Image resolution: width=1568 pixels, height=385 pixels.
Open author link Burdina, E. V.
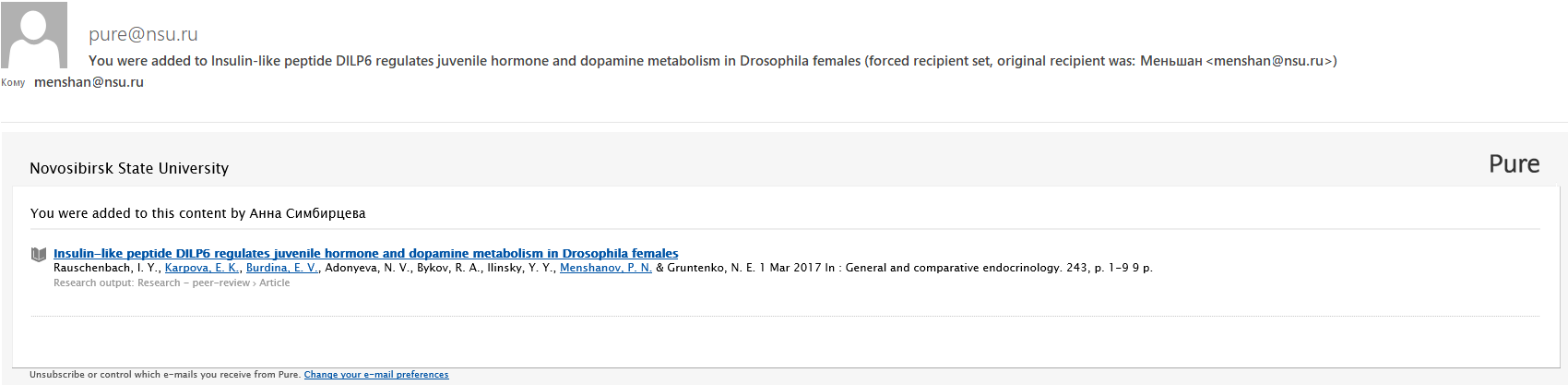(282, 268)
